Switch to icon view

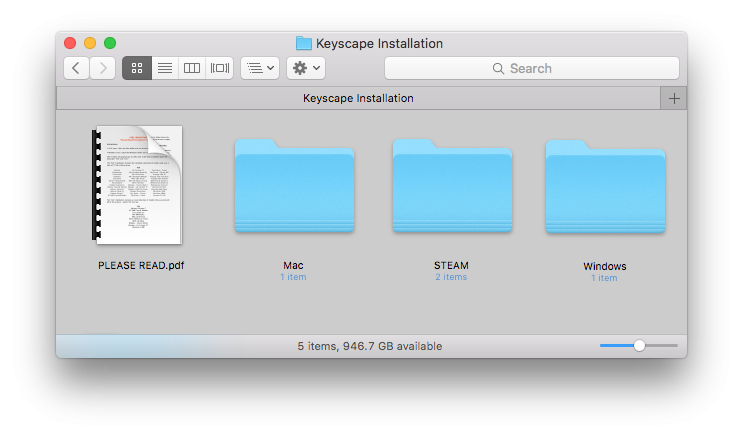coord(137,68)
